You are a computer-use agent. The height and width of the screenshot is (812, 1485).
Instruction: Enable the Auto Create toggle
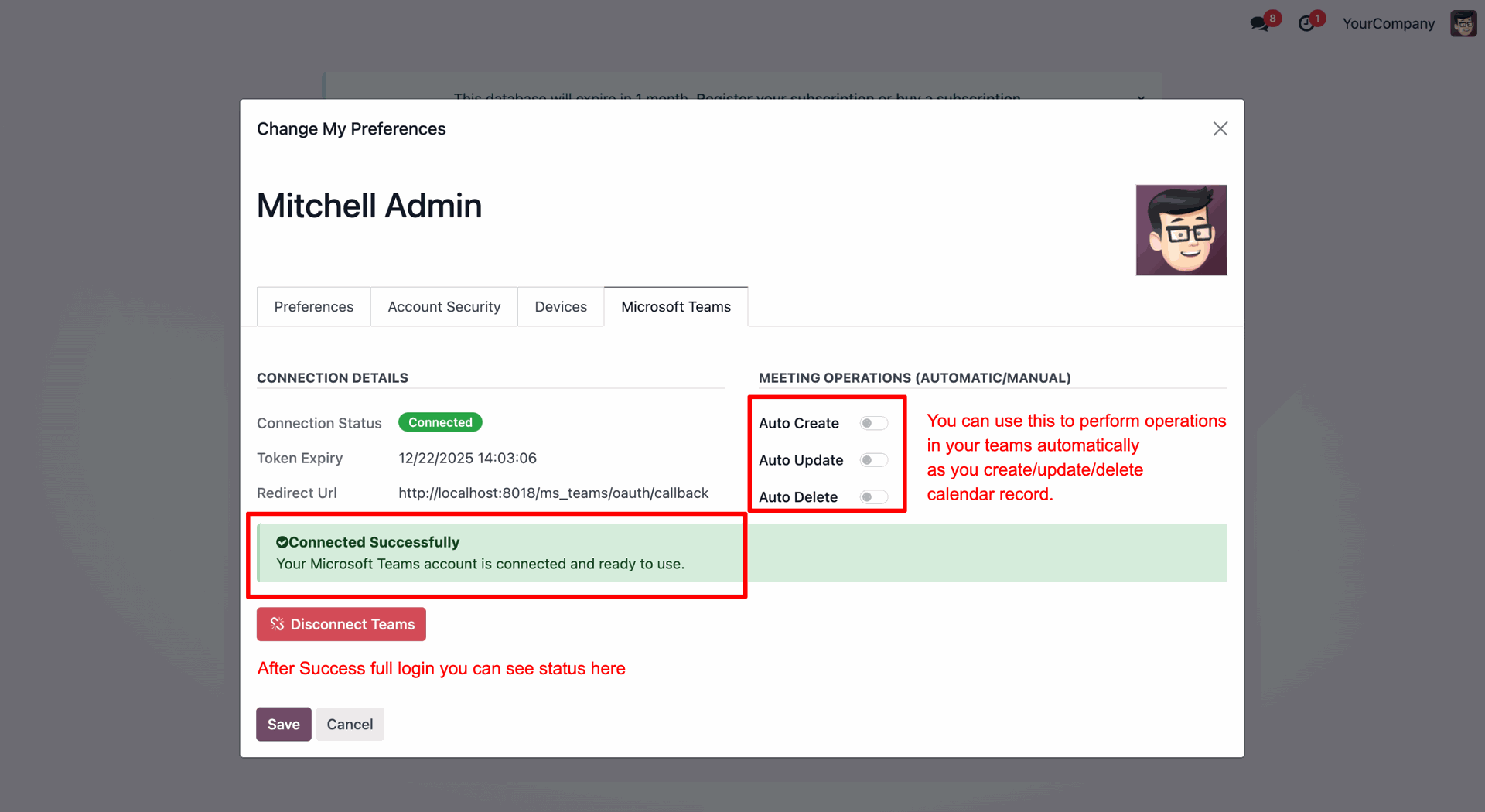874,423
